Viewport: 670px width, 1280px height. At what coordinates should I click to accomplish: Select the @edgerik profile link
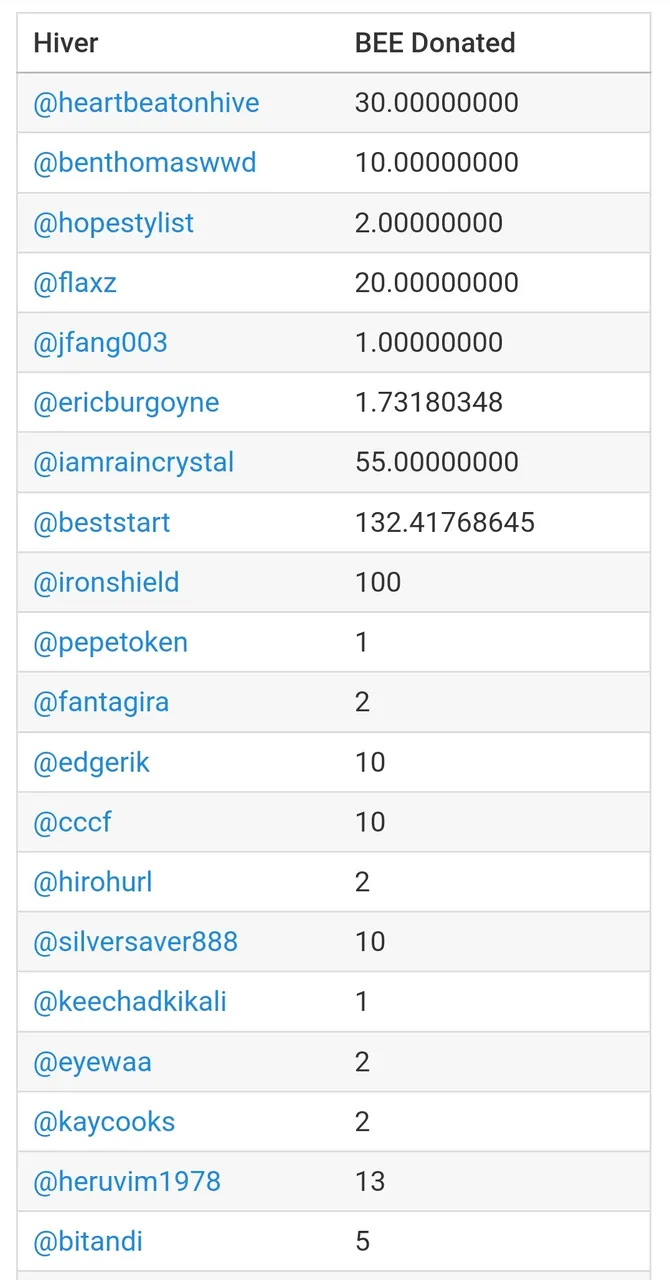click(x=92, y=762)
